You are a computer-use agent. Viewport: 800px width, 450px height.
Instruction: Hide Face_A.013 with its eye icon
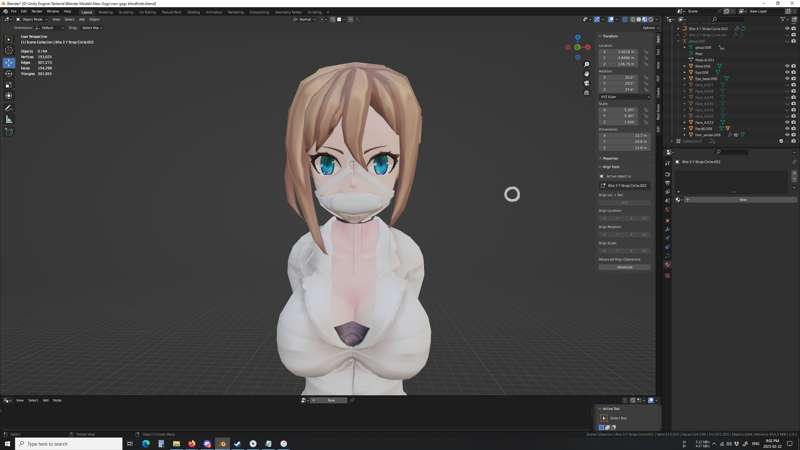pos(787,122)
